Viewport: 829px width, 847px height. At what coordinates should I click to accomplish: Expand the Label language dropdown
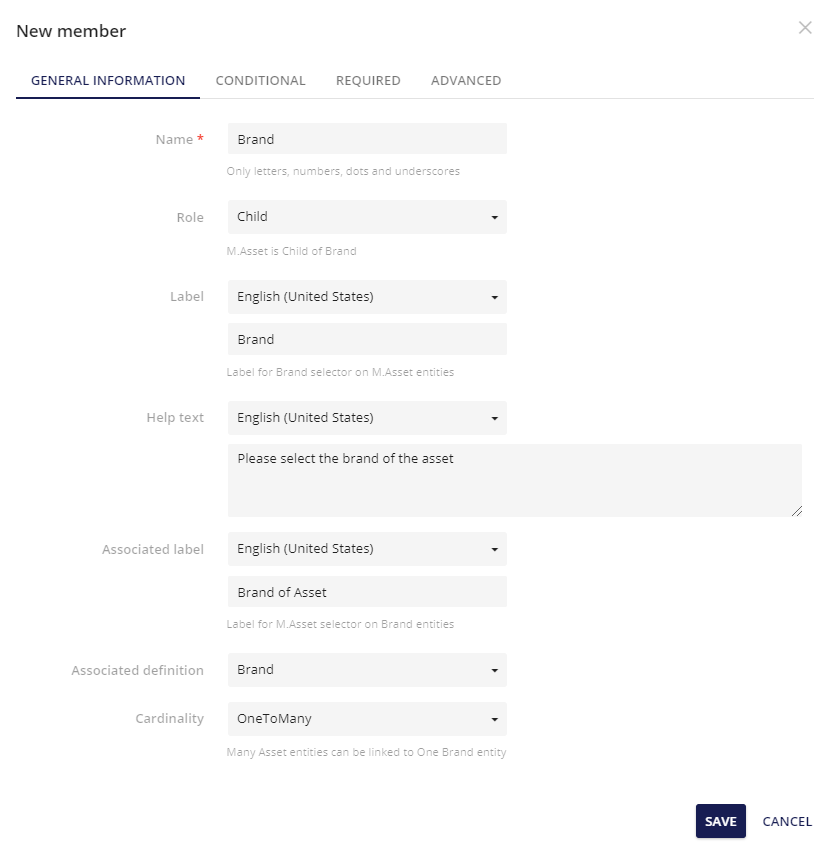click(366, 296)
